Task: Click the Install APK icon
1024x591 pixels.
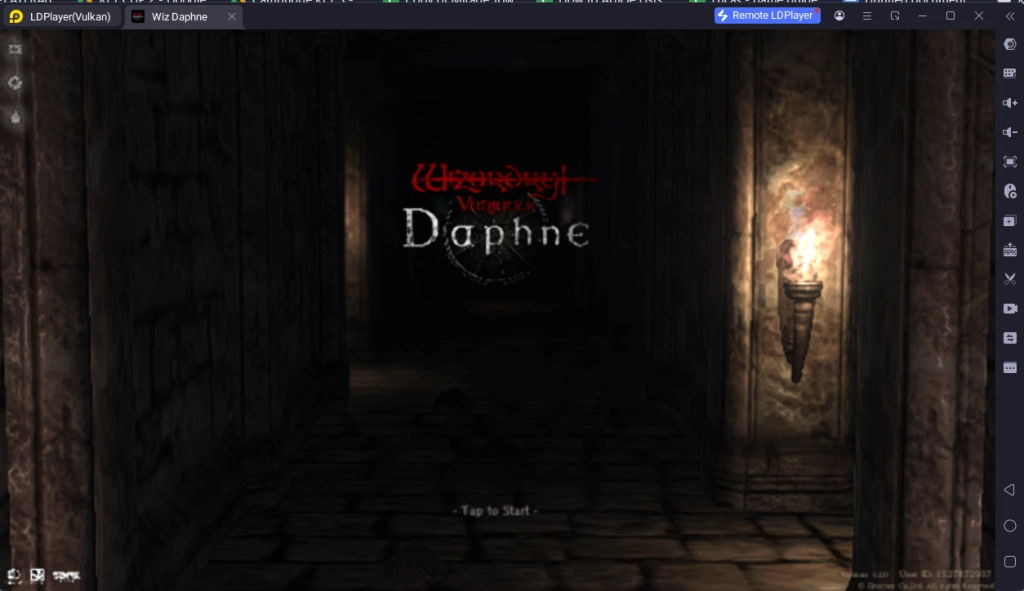Action: (1010, 250)
